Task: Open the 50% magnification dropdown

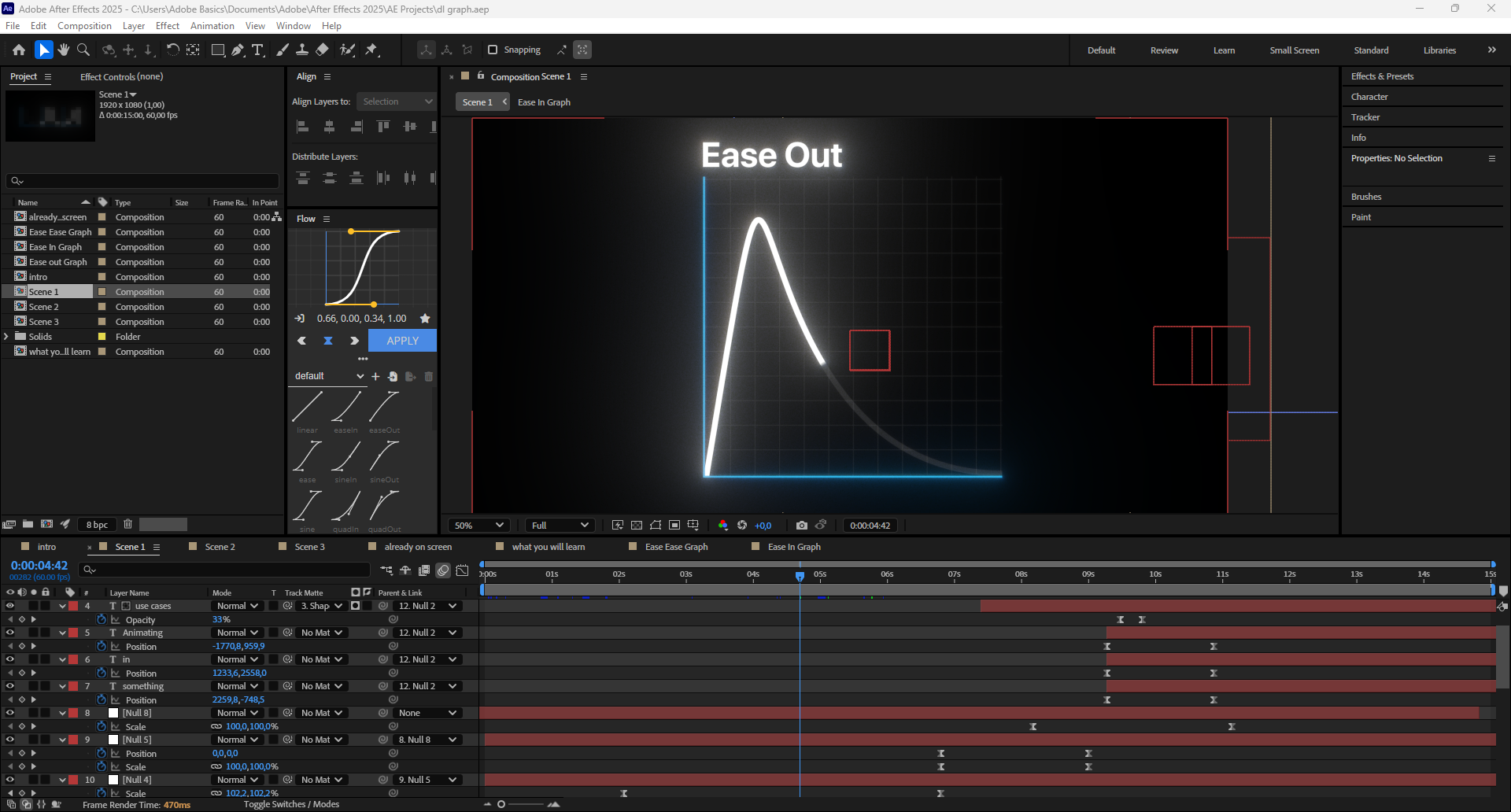Action: (478, 526)
